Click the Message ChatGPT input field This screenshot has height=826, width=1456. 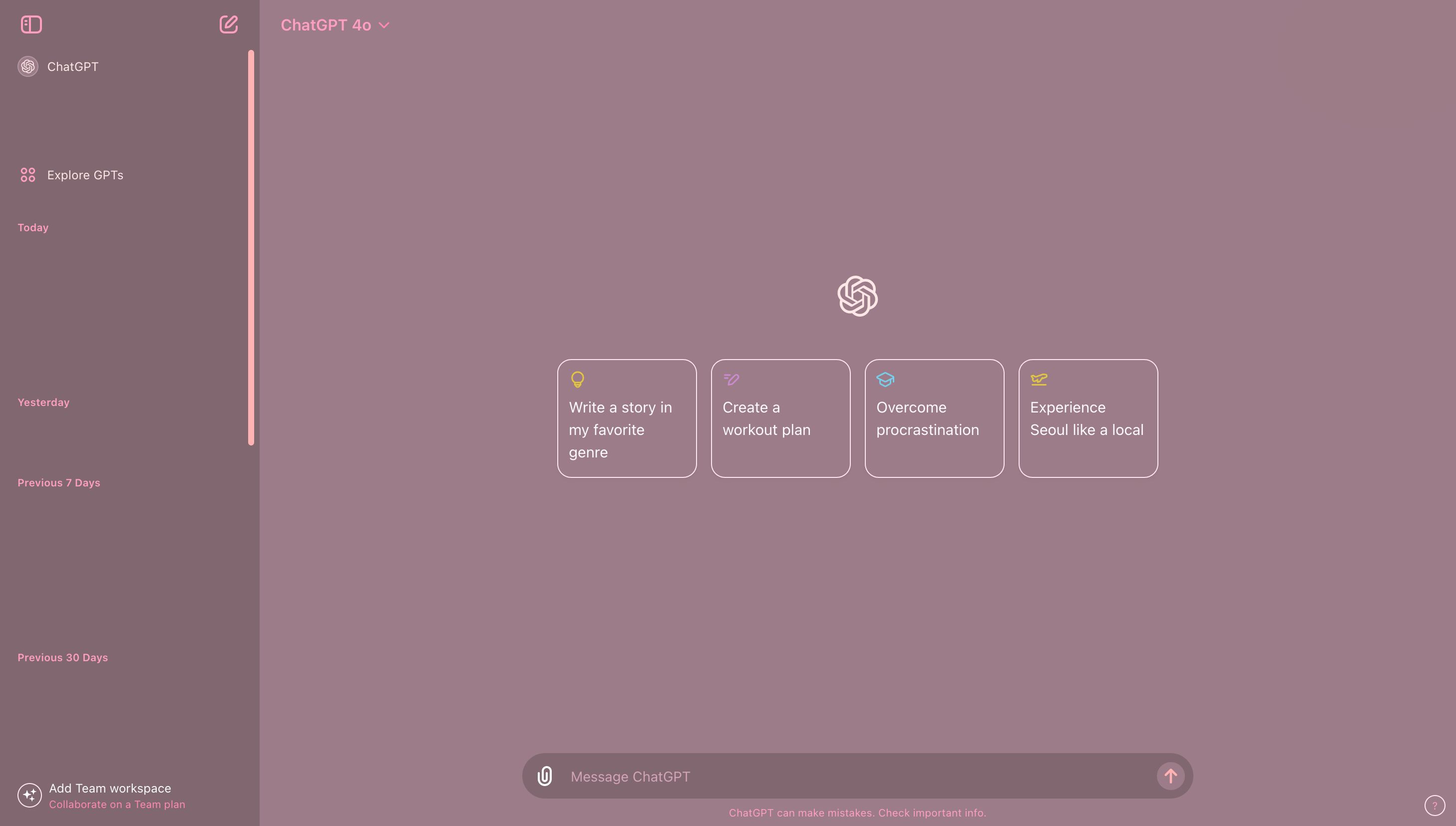point(857,775)
